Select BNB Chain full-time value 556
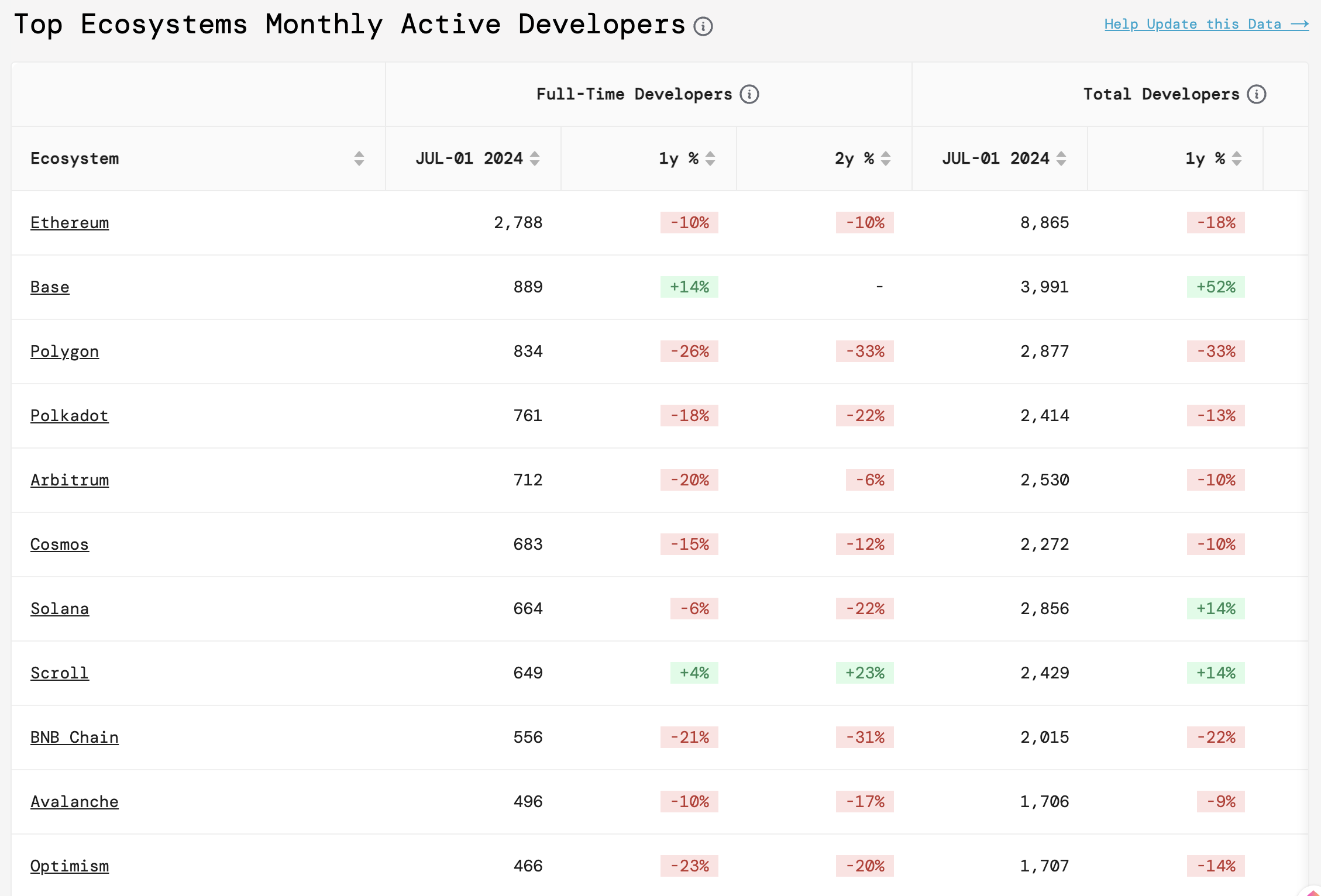 [x=528, y=738]
